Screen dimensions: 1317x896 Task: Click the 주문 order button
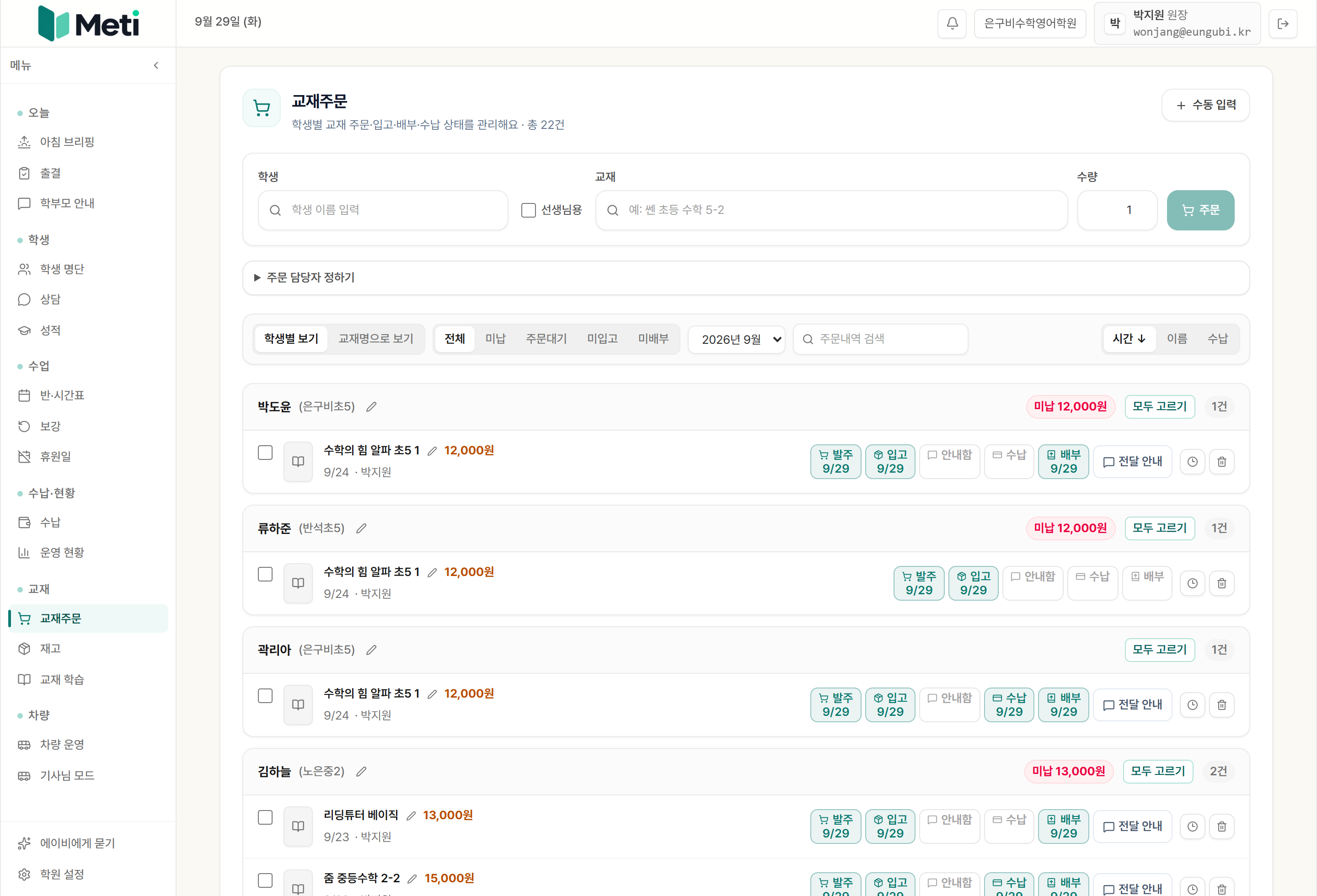[1200, 210]
